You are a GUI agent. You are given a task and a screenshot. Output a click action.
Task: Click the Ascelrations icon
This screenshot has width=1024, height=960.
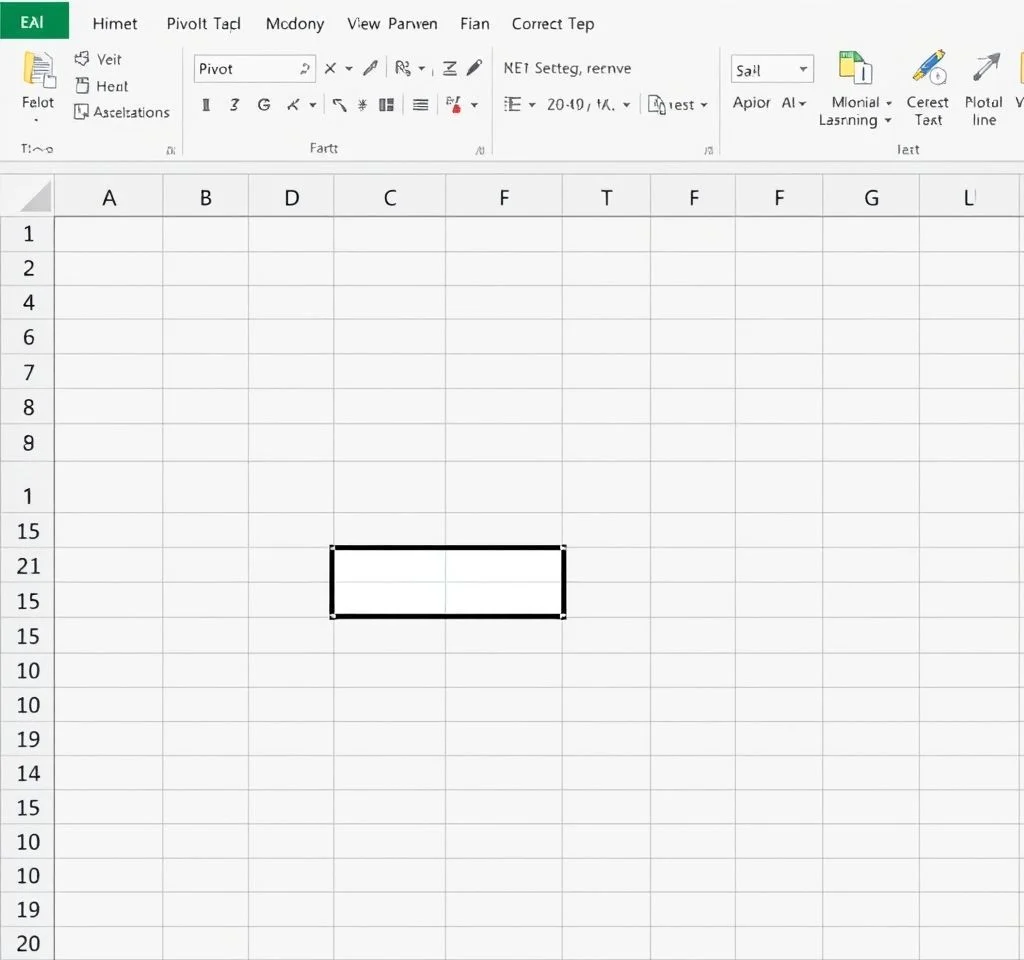click(x=82, y=112)
